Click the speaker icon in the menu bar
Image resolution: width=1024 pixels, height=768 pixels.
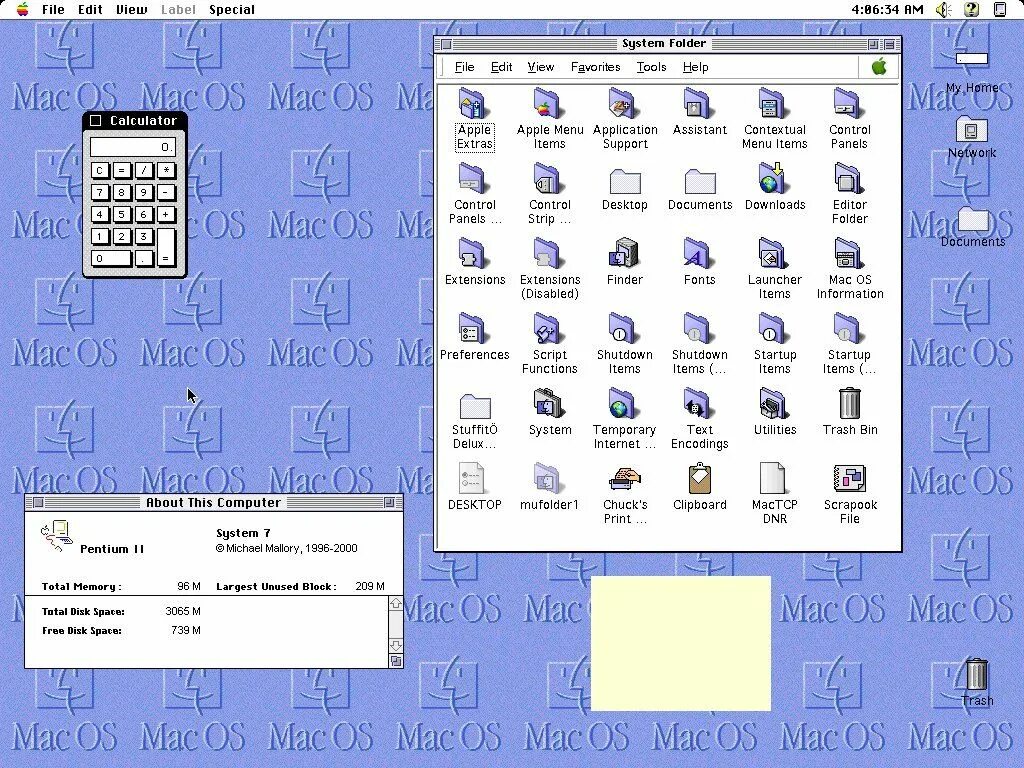click(x=941, y=9)
